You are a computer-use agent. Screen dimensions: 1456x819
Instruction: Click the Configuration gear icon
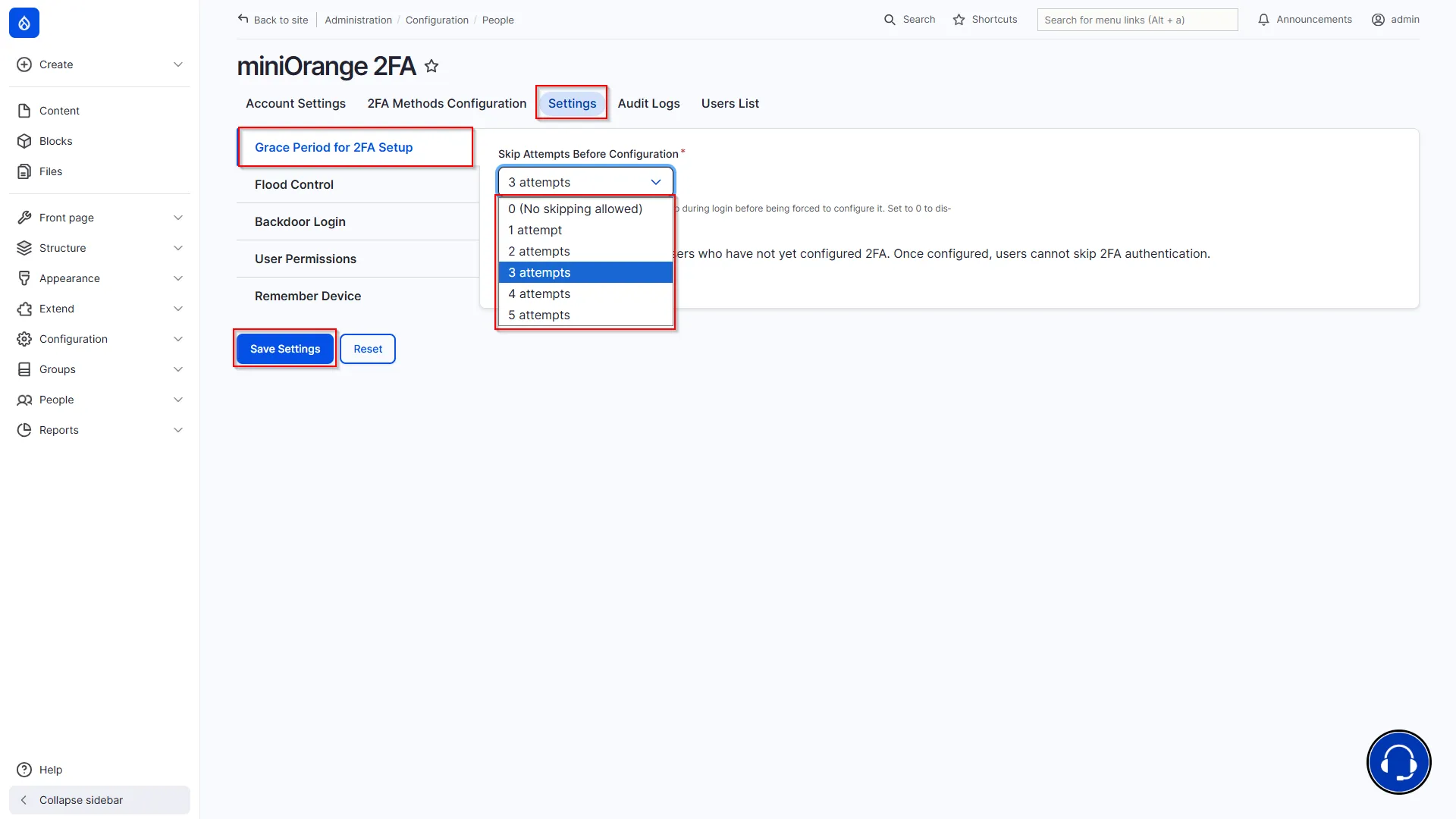point(24,339)
